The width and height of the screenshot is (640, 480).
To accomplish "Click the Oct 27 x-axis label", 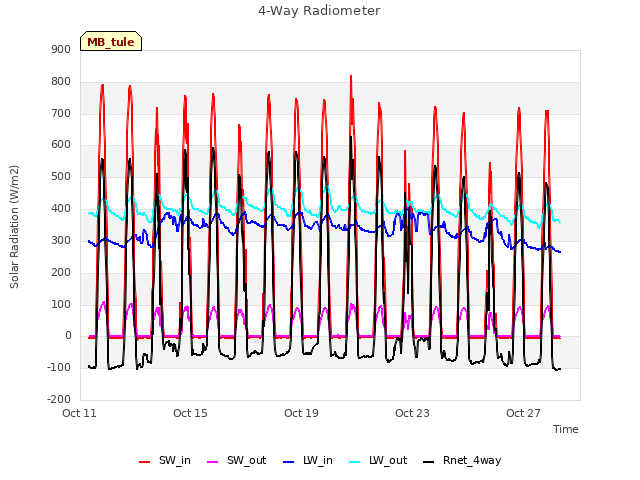I will 523,413.
